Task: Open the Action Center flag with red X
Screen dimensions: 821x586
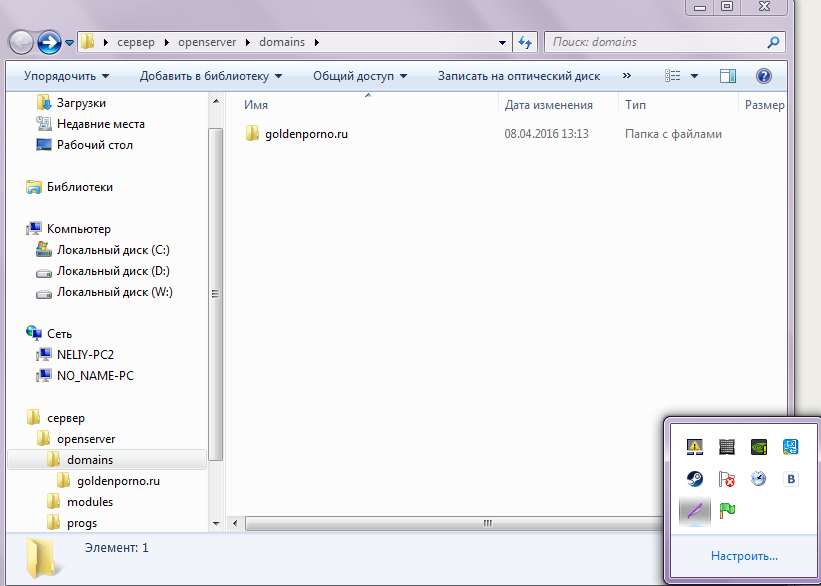Action: [x=727, y=479]
